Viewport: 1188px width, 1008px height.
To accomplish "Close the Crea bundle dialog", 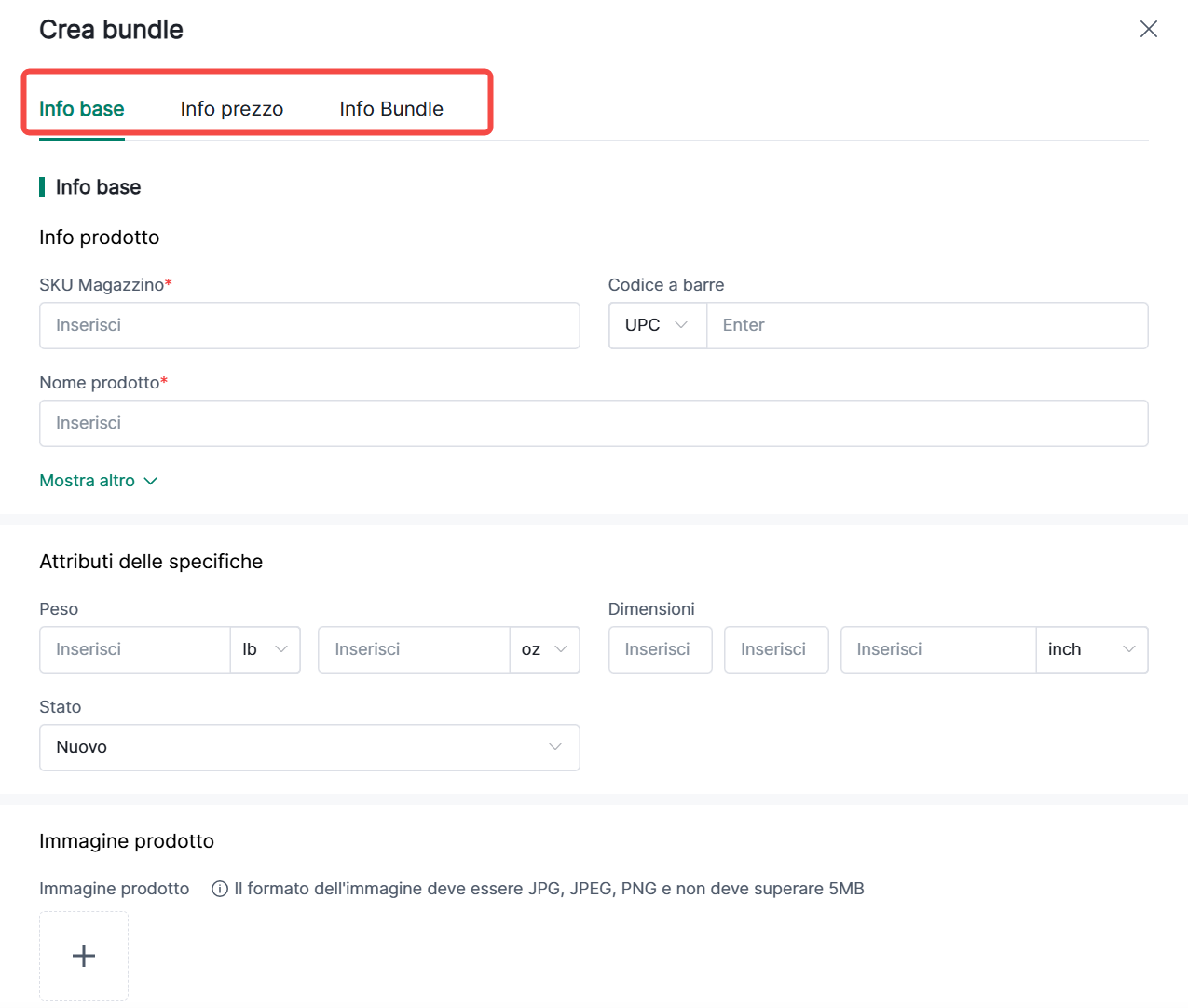I will coord(1148,29).
